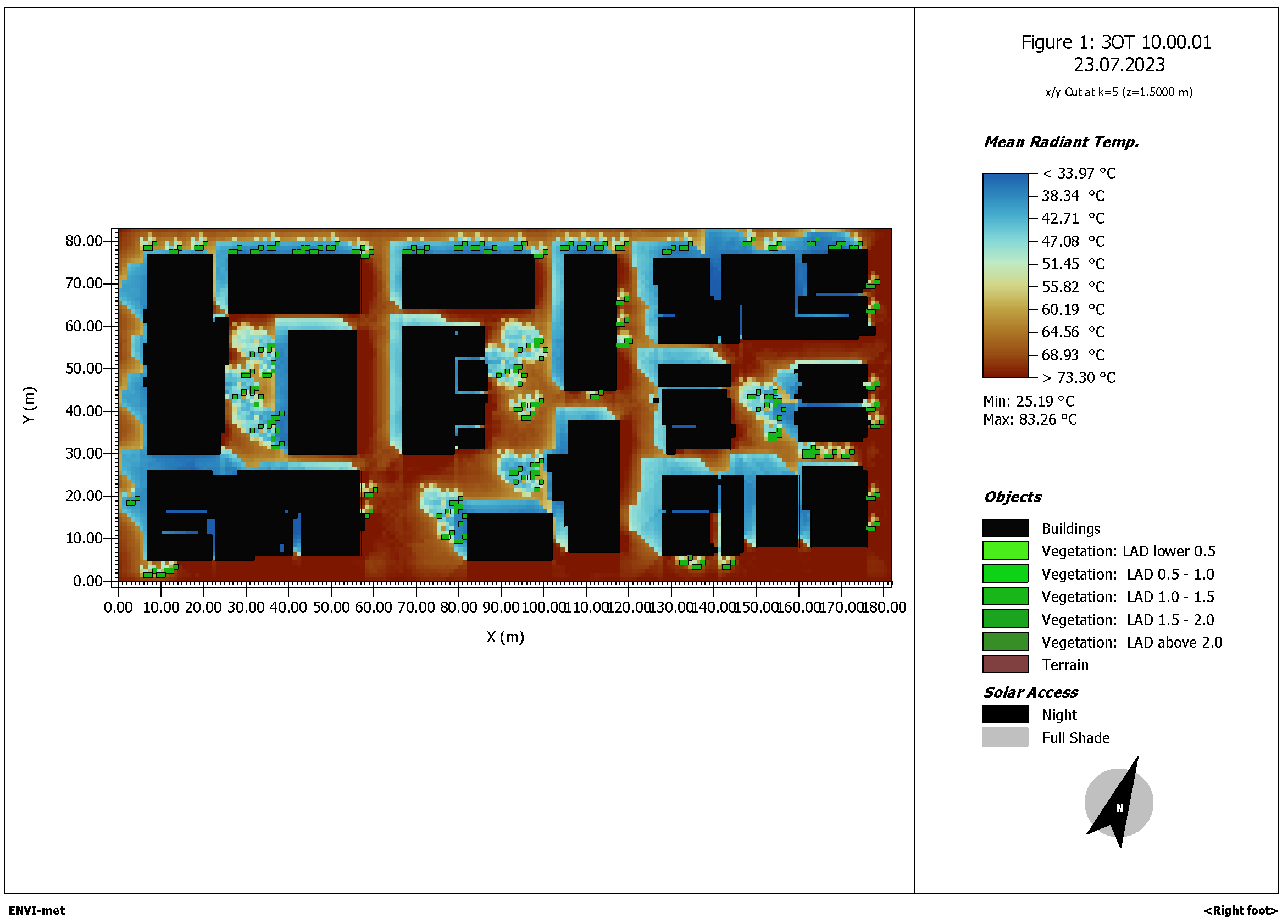The height and width of the screenshot is (924, 1288).
Task: Click the Max: 83.26 °C value text
Action: click(x=1029, y=419)
